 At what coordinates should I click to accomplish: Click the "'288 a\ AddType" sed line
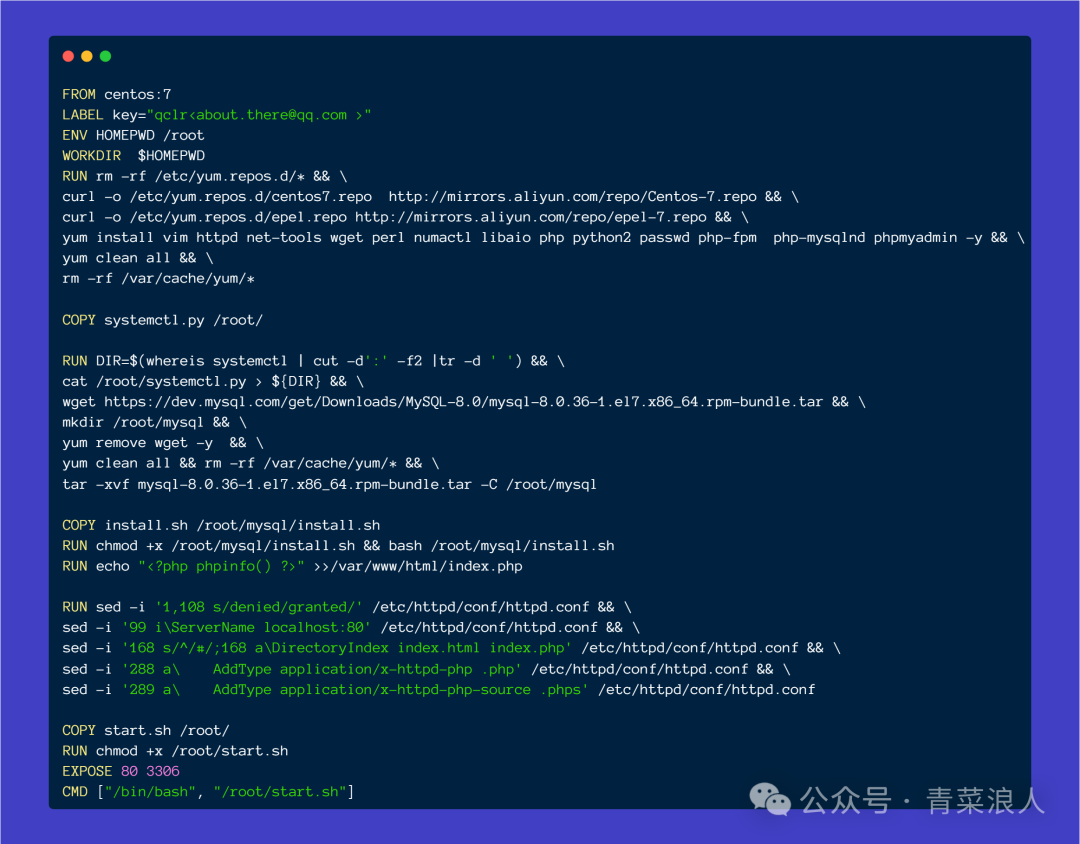click(426, 670)
